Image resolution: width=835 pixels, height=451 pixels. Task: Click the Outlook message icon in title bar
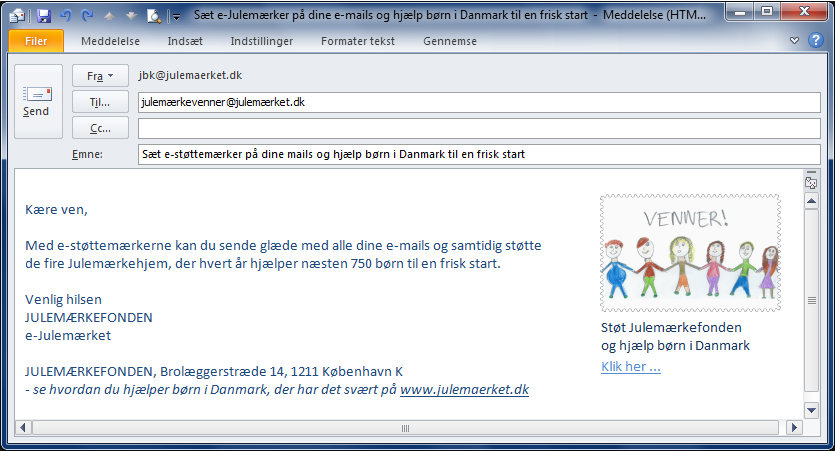pyautogui.click(x=18, y=15)
